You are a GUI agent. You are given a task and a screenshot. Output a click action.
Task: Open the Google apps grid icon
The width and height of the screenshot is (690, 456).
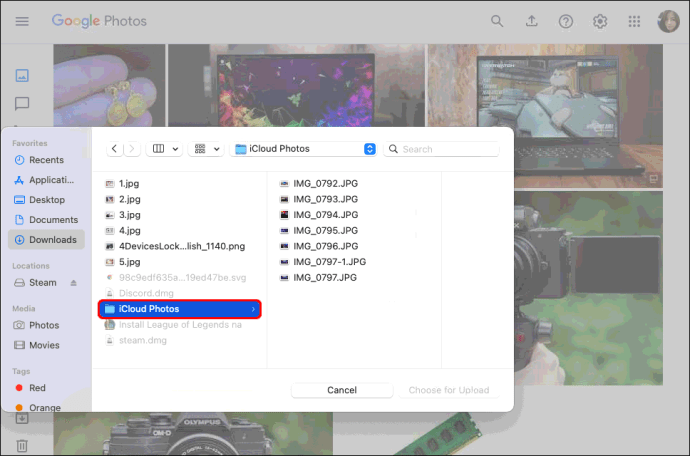coord(634,21)
